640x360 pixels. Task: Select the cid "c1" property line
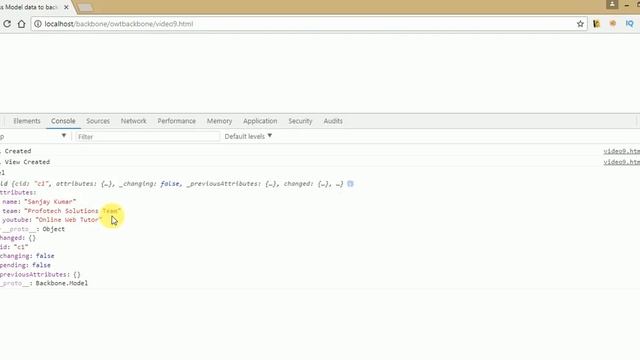tap(14, 247)
